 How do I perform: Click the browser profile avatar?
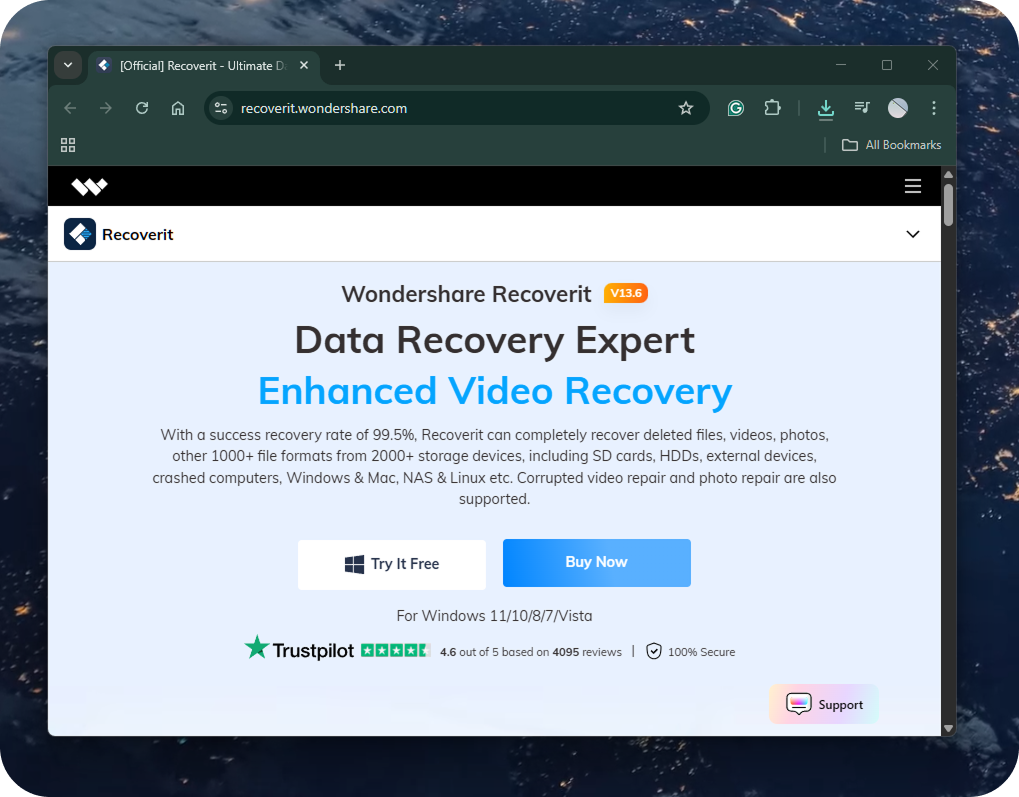coord(897,108)
